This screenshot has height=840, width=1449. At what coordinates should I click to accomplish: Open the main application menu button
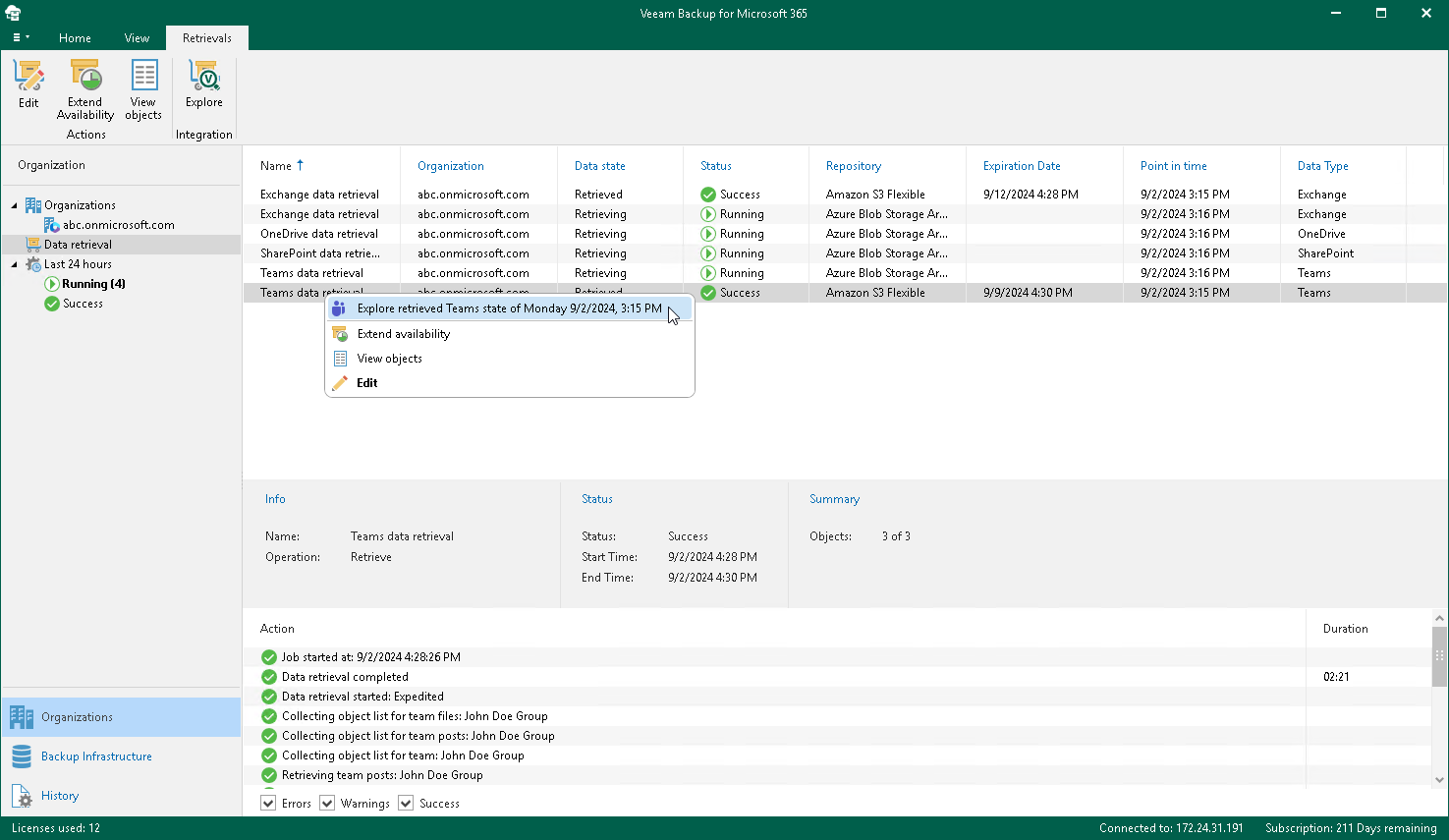point(21,38)
